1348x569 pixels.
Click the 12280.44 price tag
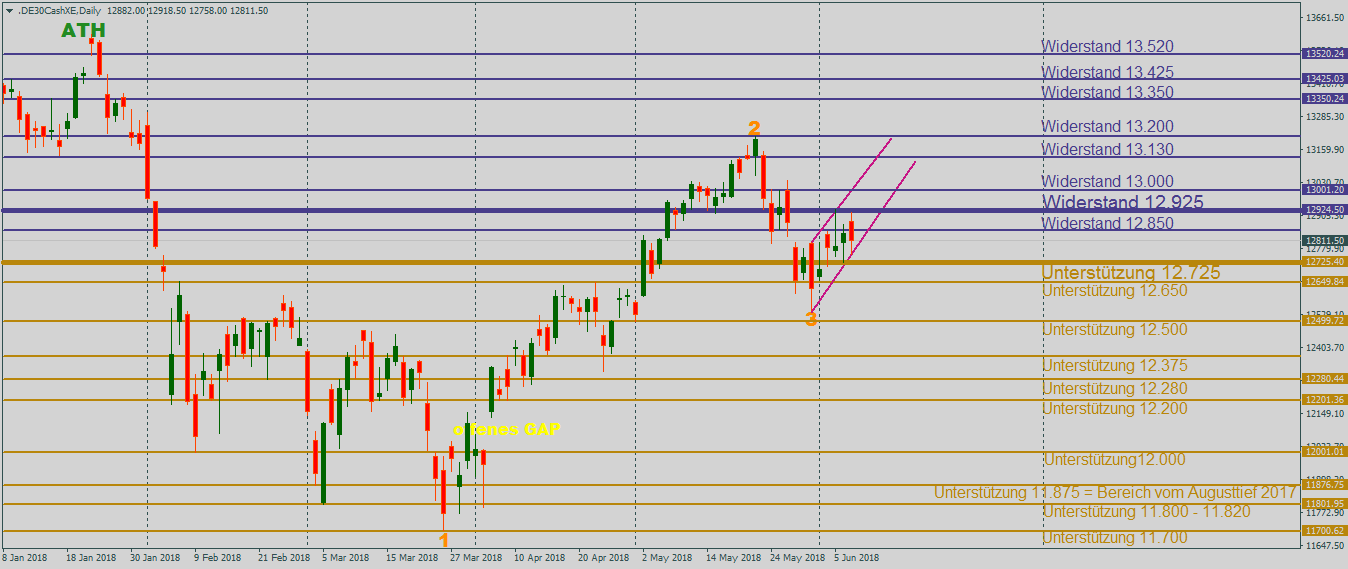(1324, 378)
